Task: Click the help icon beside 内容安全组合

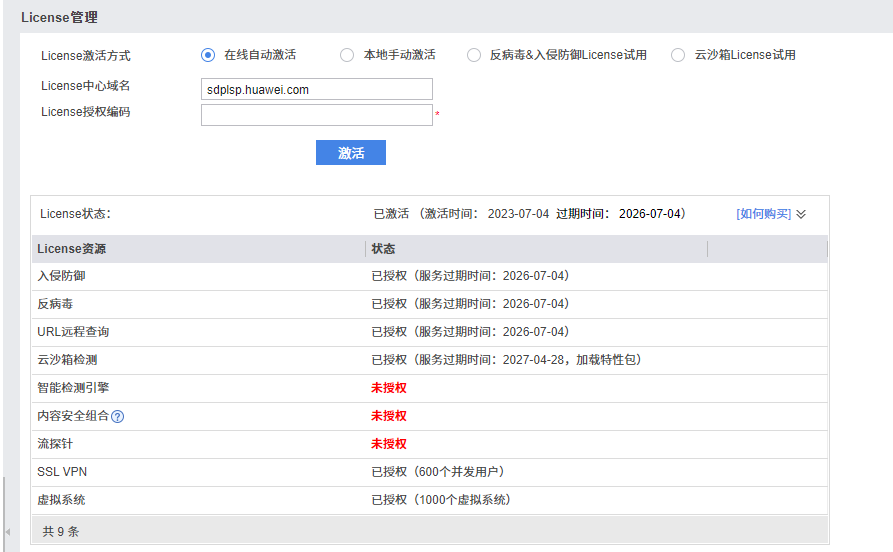Action: coord(117,416)
